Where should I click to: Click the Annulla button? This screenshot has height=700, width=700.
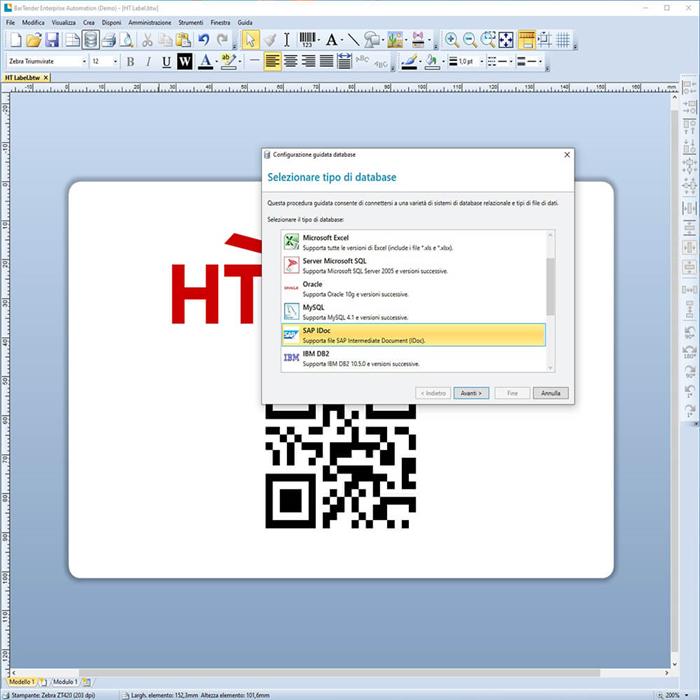click(550, 393)
